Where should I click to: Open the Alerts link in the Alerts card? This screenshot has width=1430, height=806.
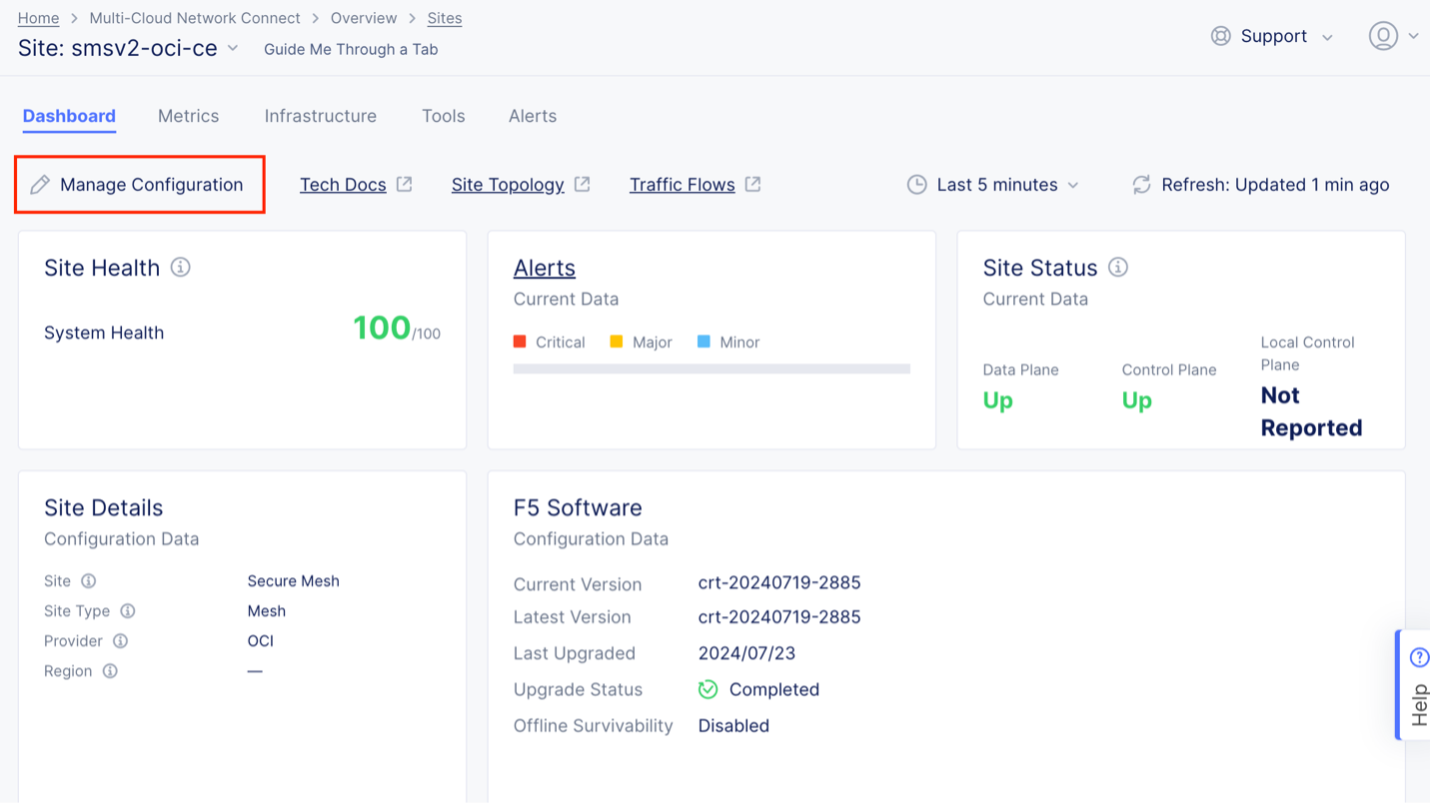tap(544, 267)
